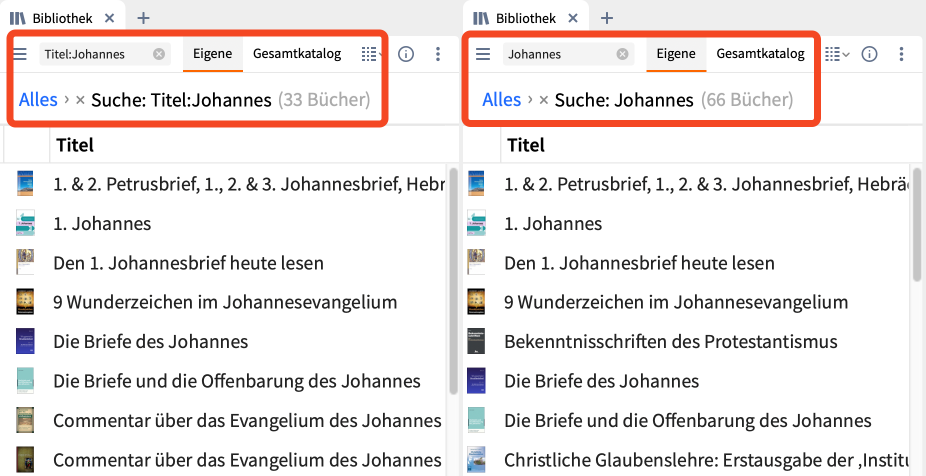Clear the 'Johannes' search field on right
The height and width of the screenshot is (476, 926).
click(x=622, y=54)
